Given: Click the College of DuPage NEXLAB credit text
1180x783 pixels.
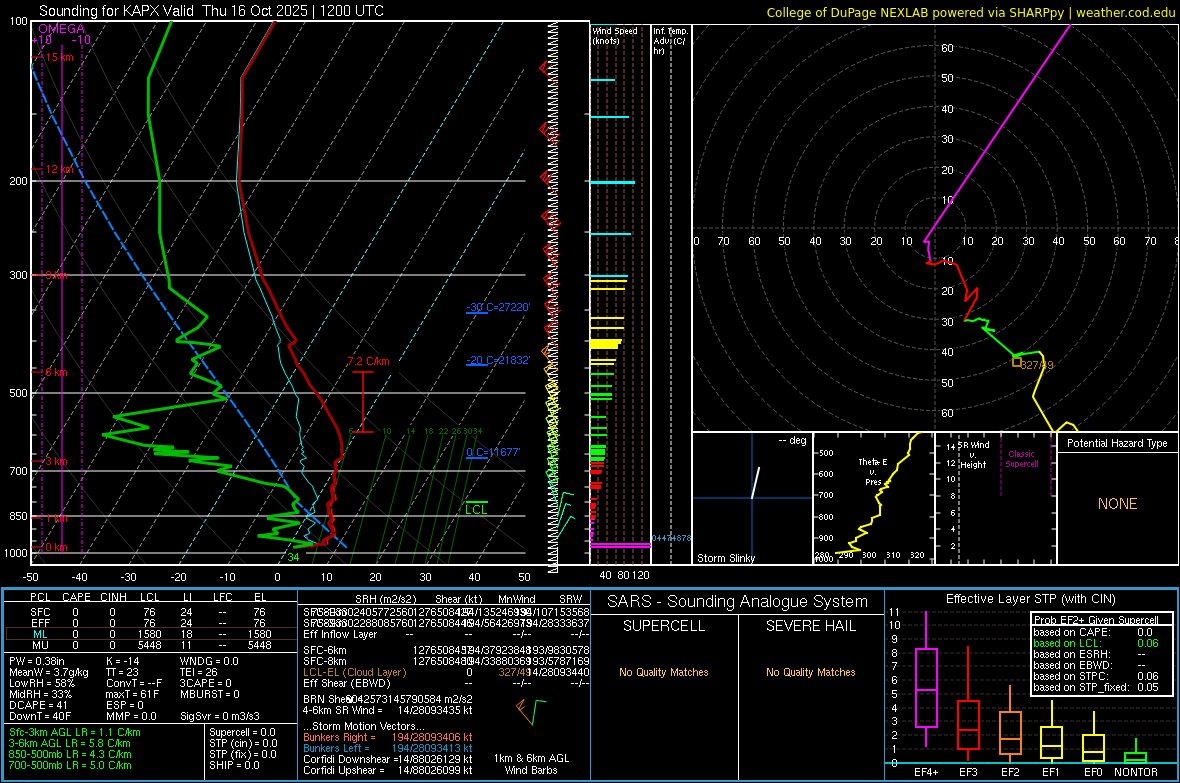Looking at the screenshot, I should (x=970, y=12).
